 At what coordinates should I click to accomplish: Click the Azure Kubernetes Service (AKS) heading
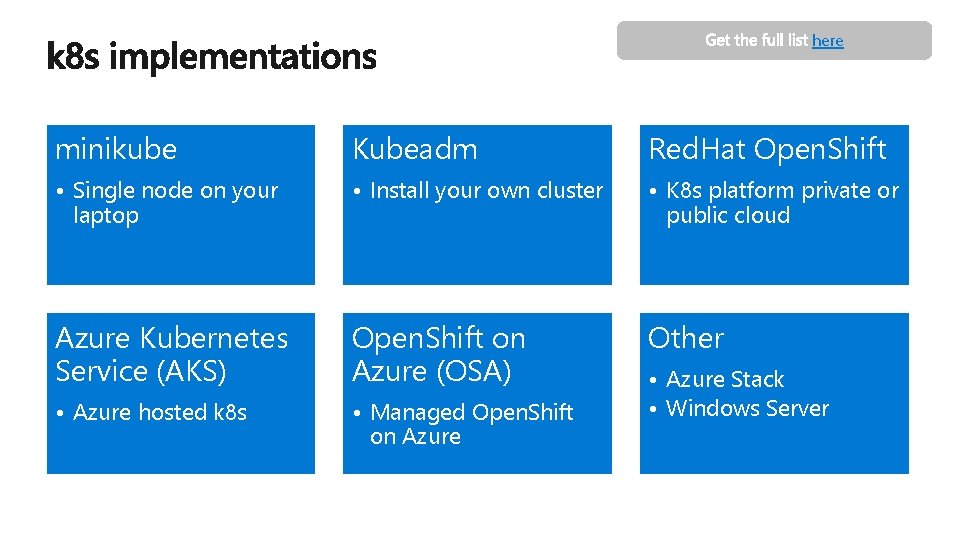click(x=171, y=354)
